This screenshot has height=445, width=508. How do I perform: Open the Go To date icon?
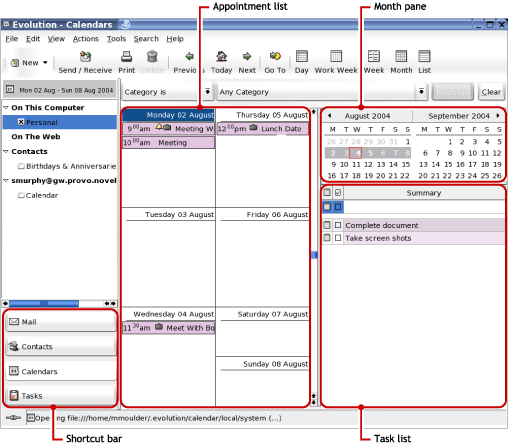275,56
